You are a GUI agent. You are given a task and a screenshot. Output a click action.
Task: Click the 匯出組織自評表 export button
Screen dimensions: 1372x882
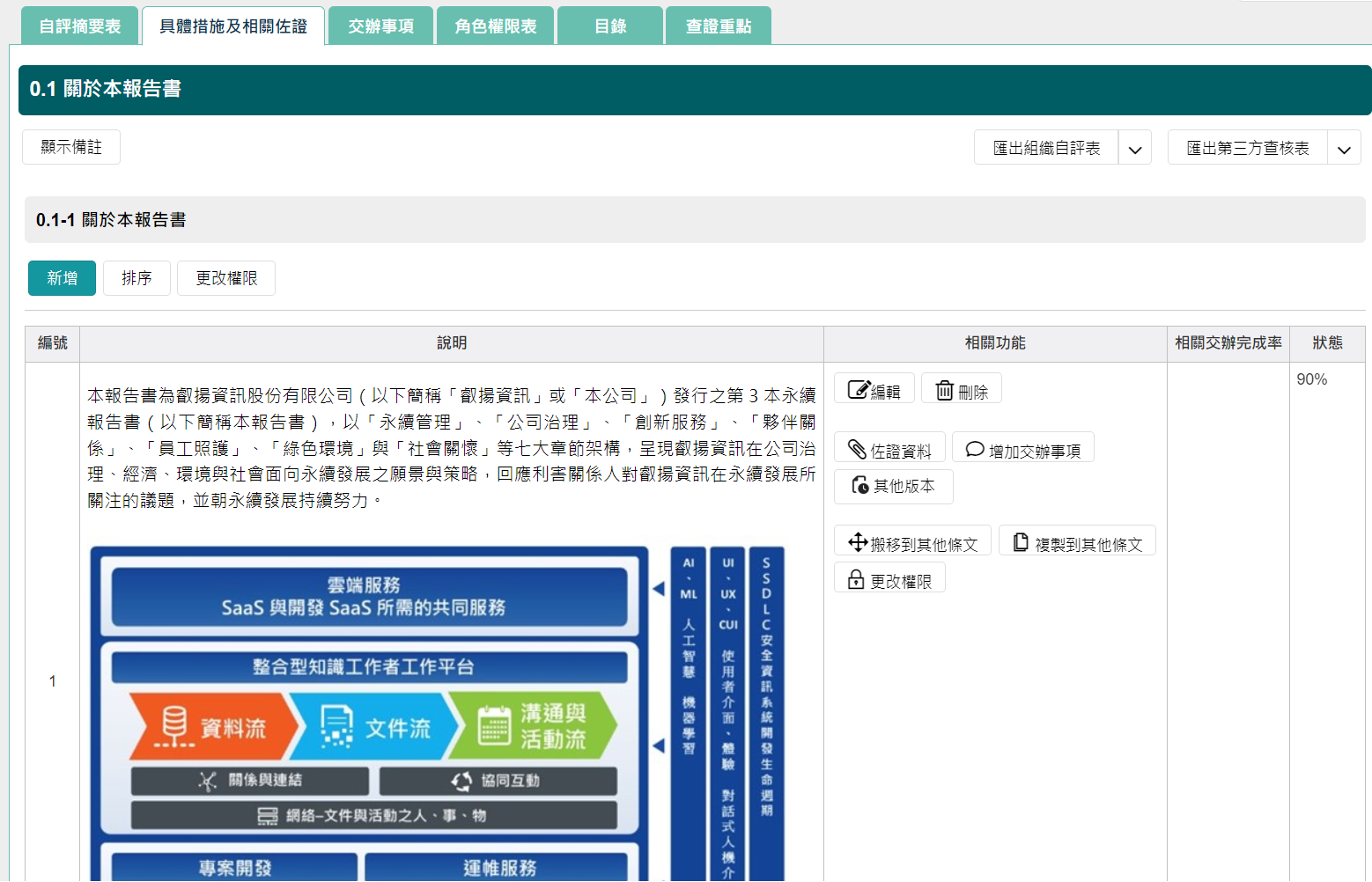[x=1046, y=148]
